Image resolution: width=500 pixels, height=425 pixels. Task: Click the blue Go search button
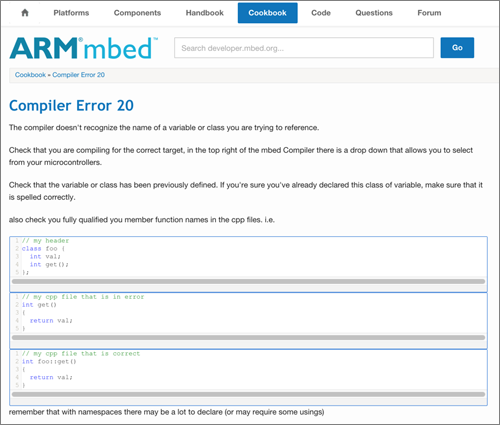457,48
